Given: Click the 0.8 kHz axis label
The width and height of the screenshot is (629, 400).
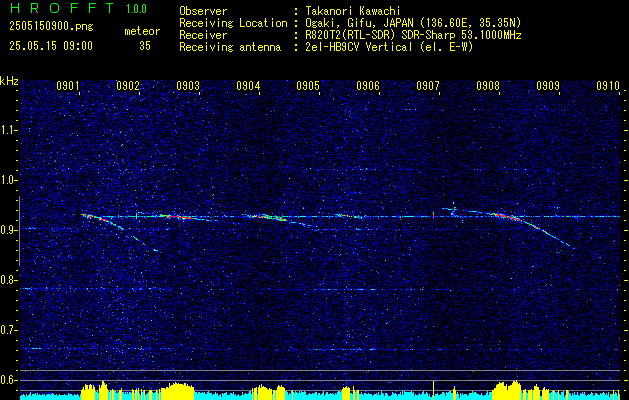Looking at the screenshot, I should click(8, 280).
